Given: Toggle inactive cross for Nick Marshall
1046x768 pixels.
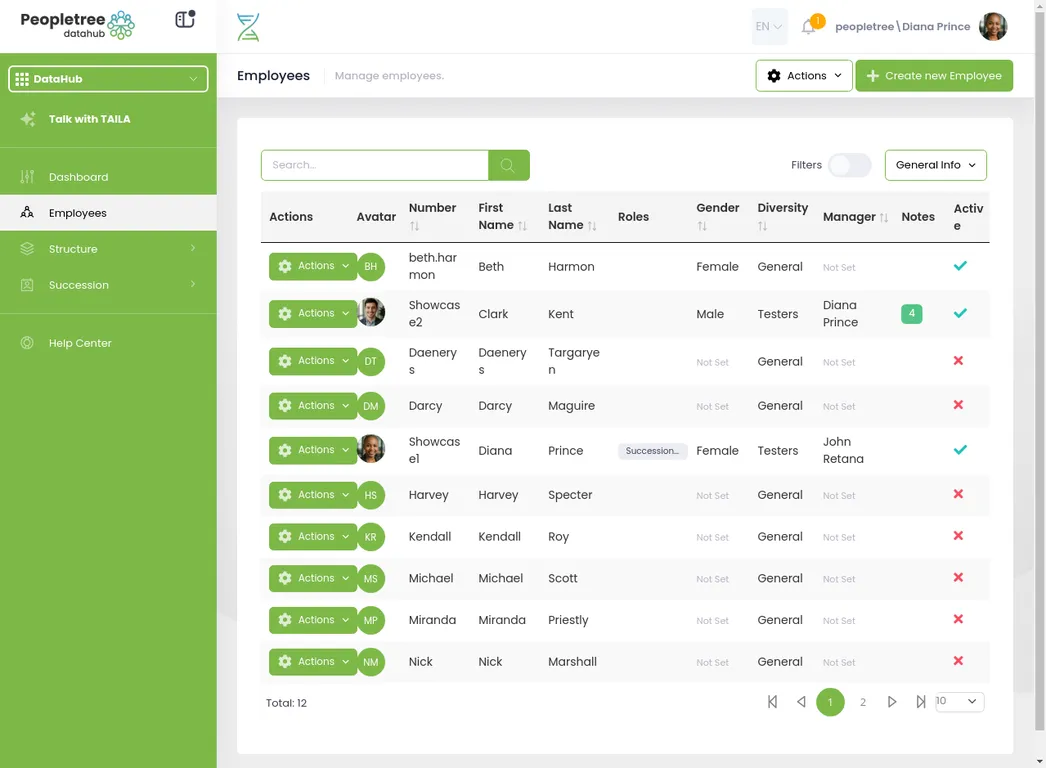Looking at the screenshot, I should (x=959, y=661).
